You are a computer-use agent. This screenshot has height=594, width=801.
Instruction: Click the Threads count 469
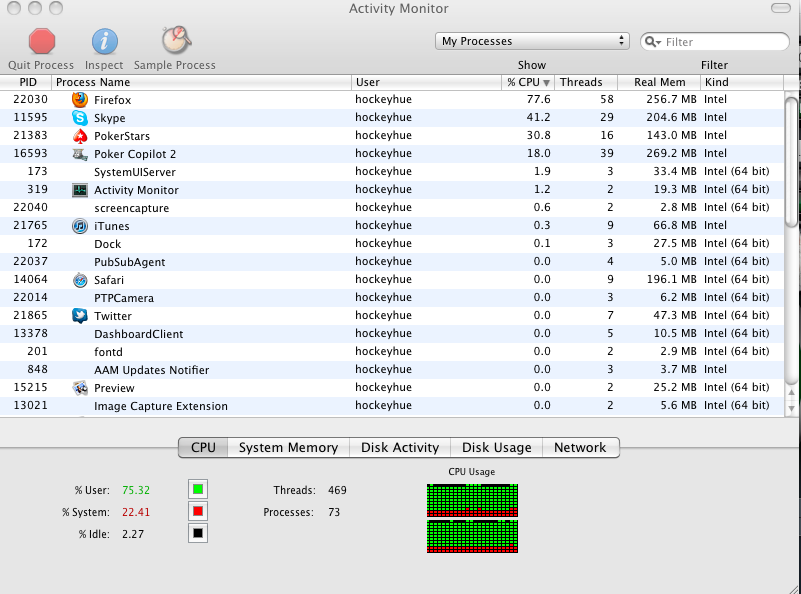tap(337, 490)
